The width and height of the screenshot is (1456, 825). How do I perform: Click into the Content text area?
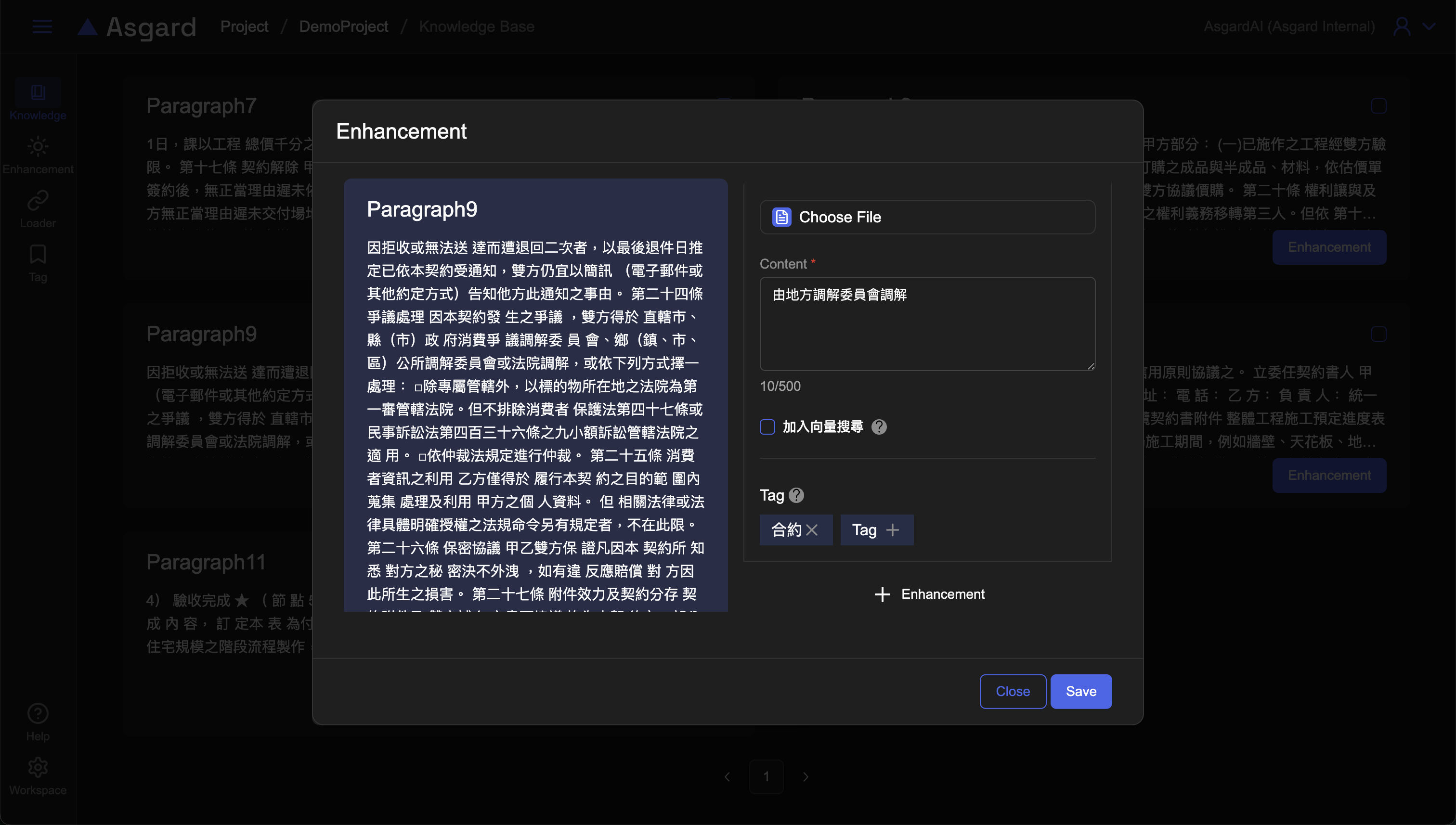click(x=927, y=324)
